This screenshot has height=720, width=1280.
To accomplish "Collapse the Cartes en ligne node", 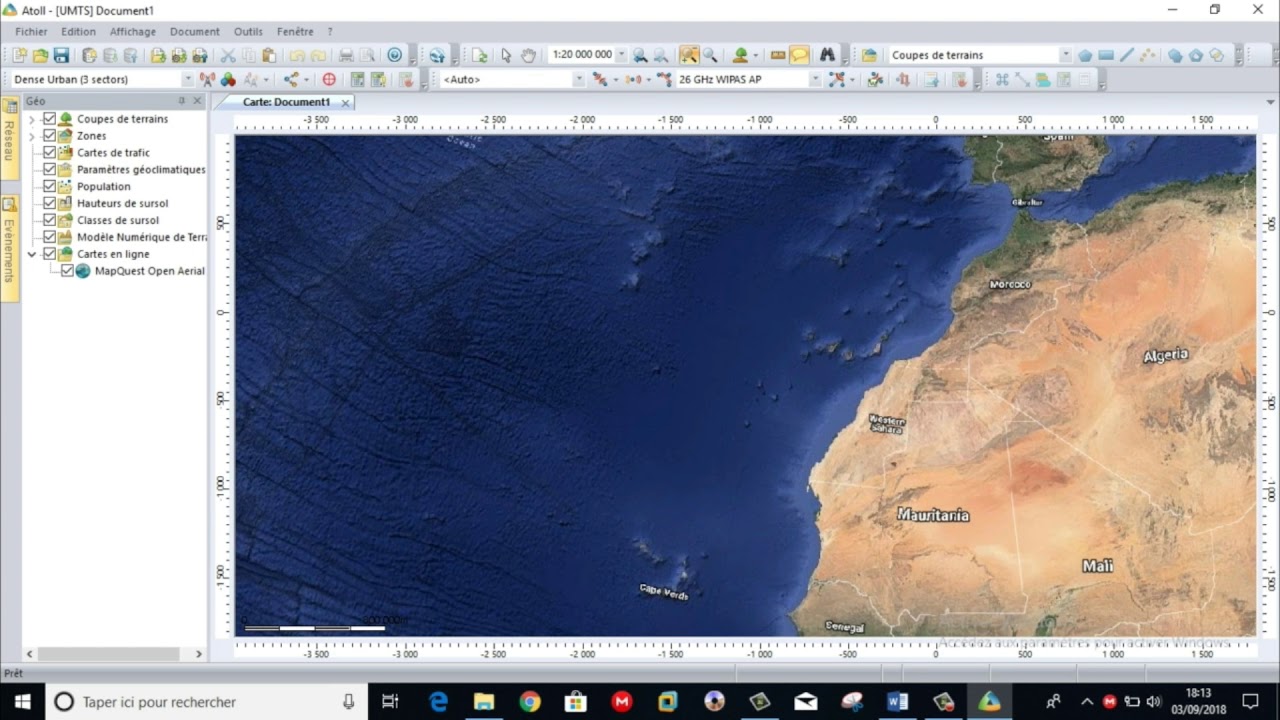I will coord(32,254).
